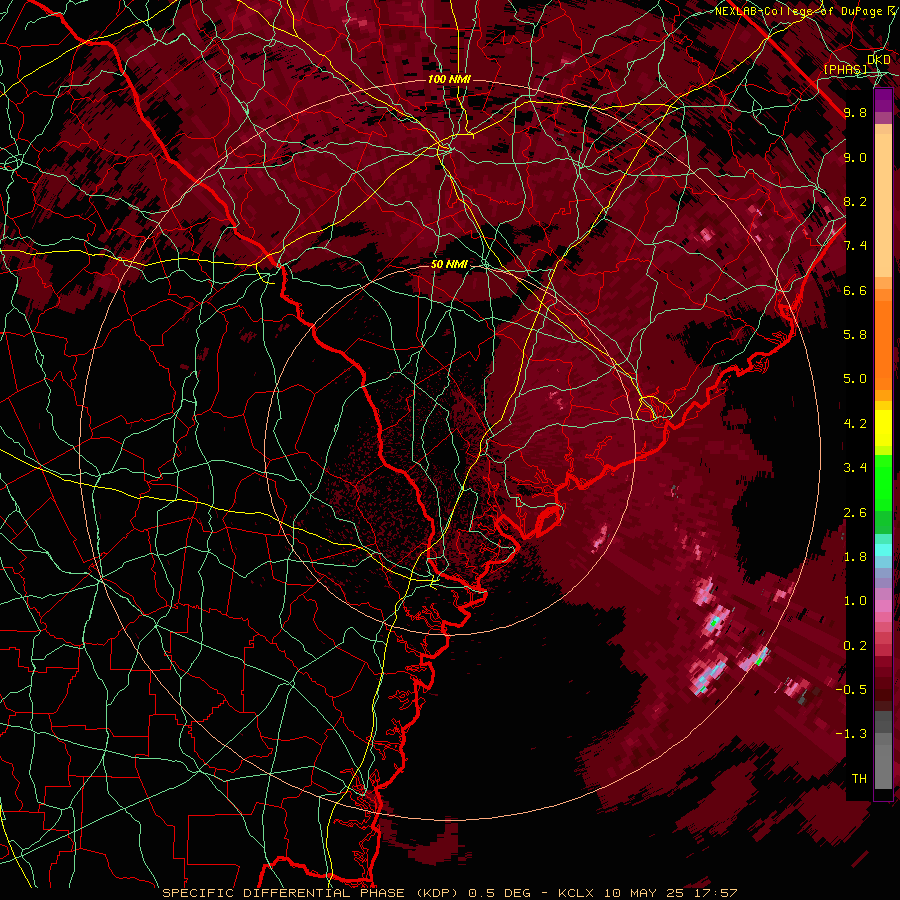
Task: Click the 1.8 value on the scale
Action: (x=855, y=557)
